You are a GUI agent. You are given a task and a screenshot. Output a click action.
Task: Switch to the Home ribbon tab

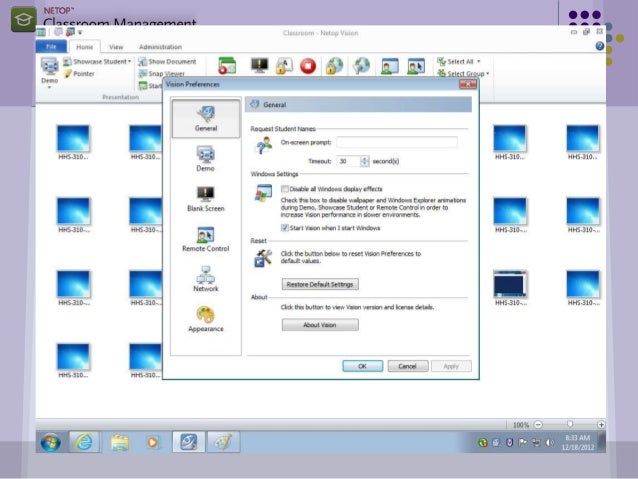tap(85, 47)
